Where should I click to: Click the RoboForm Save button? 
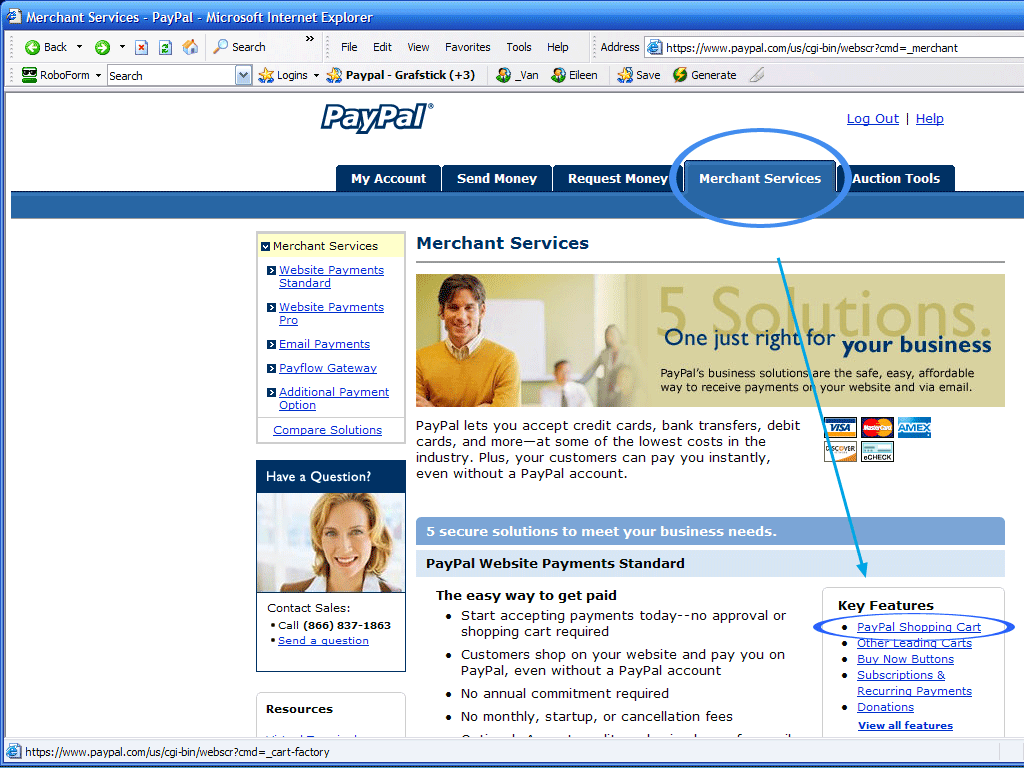coord(638,75)
